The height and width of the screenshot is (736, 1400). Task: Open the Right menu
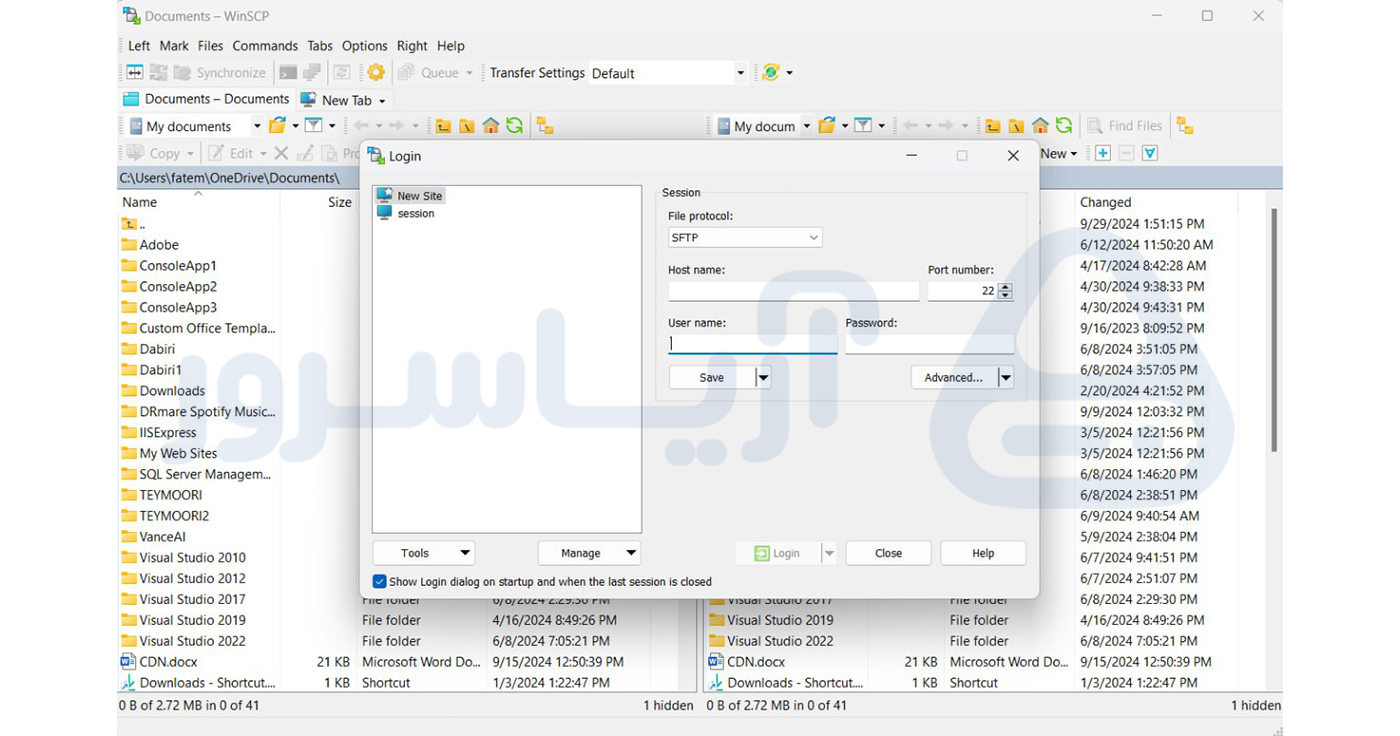[x=412, y=46]
